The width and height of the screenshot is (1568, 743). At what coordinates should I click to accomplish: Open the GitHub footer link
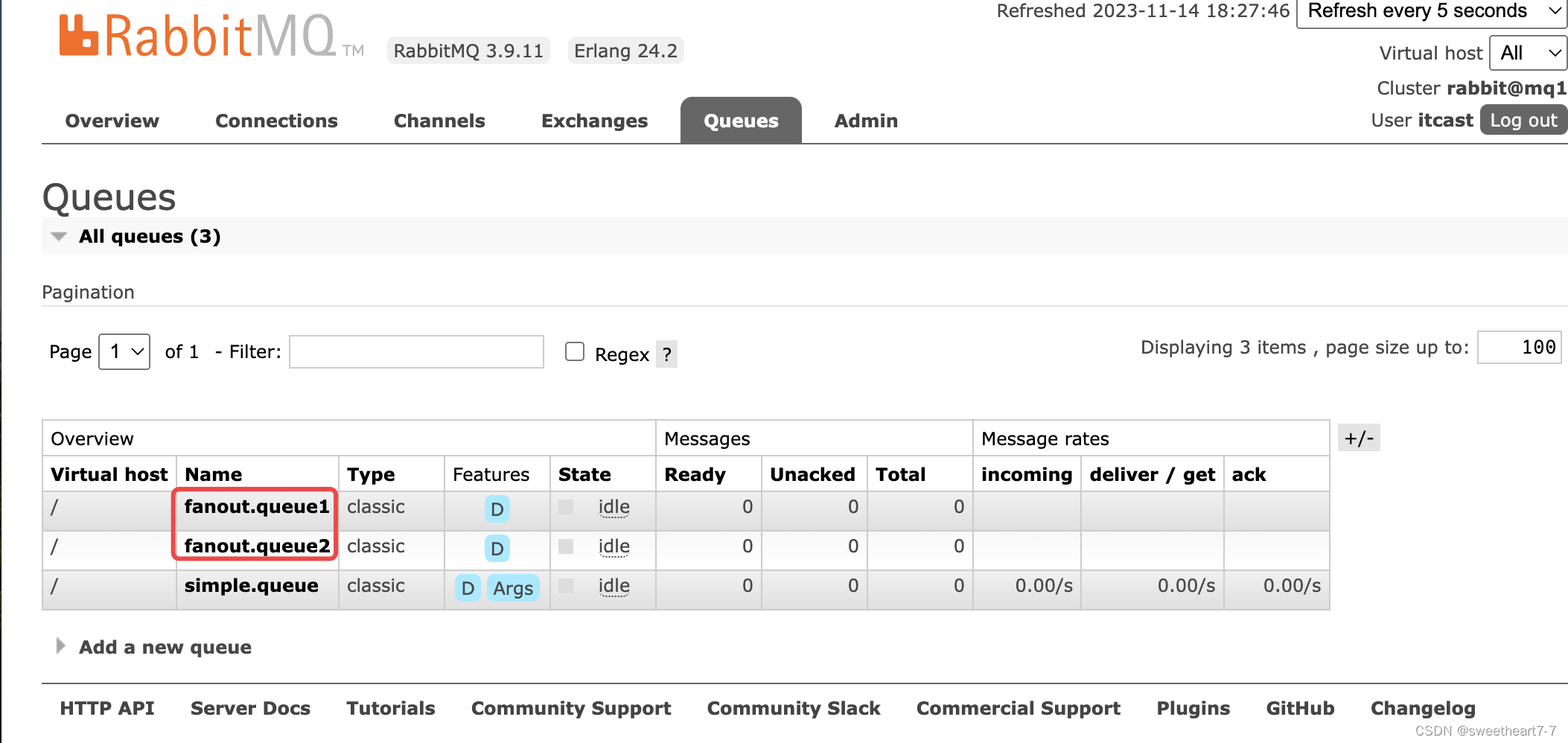(1301, 708)
